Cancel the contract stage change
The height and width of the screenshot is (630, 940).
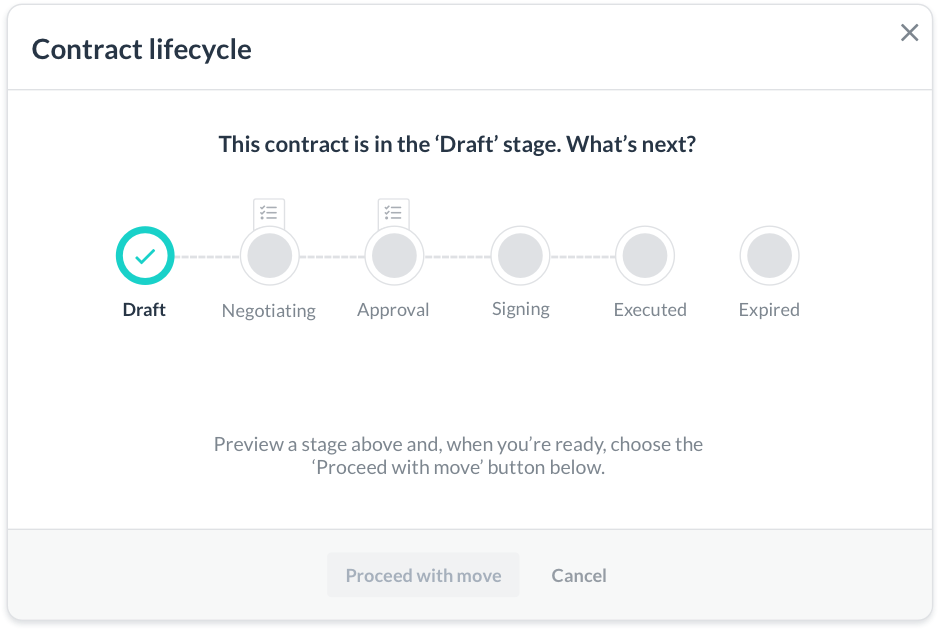578,575
